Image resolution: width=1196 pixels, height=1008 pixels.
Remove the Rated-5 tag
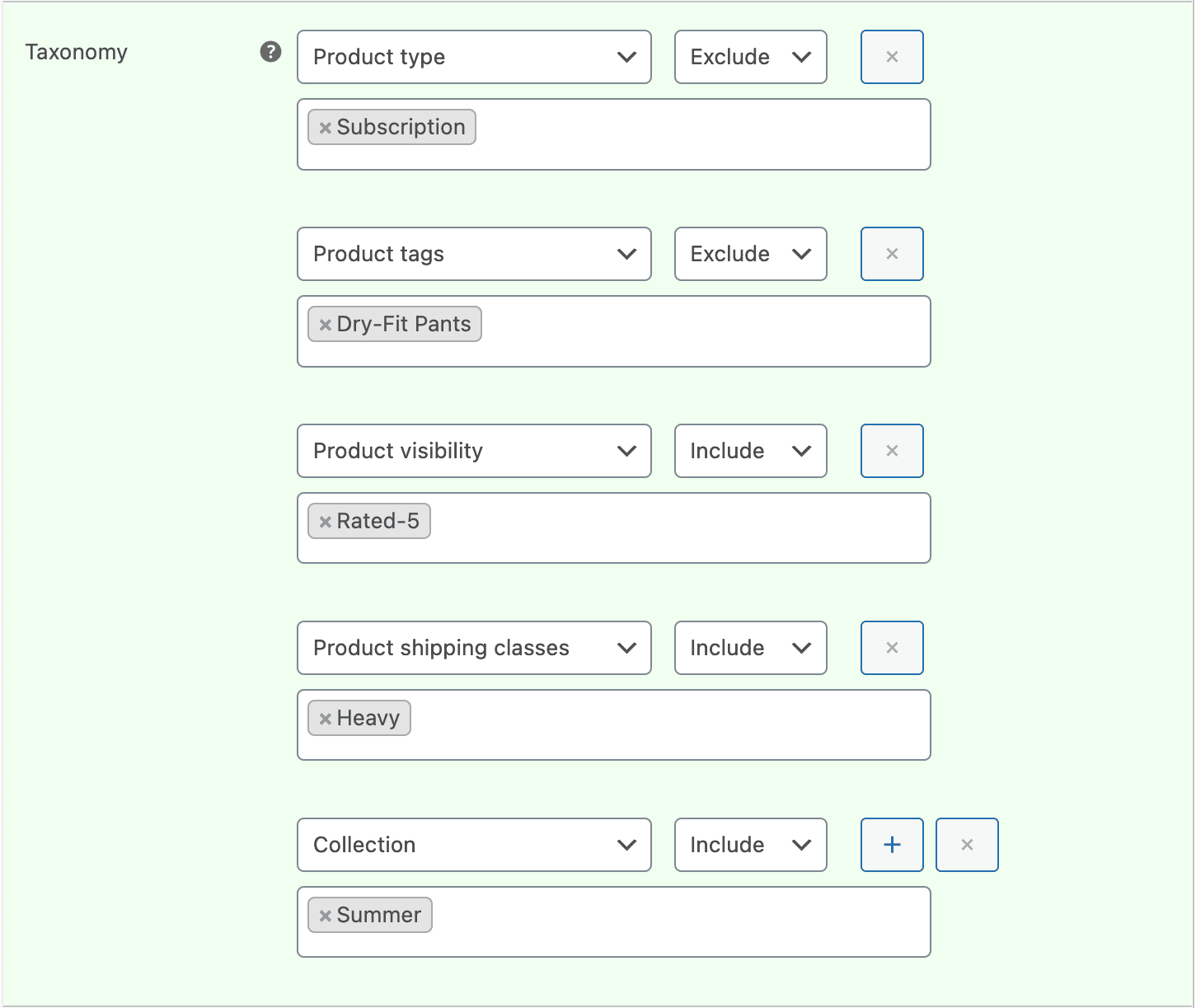(x=325, y=522)
